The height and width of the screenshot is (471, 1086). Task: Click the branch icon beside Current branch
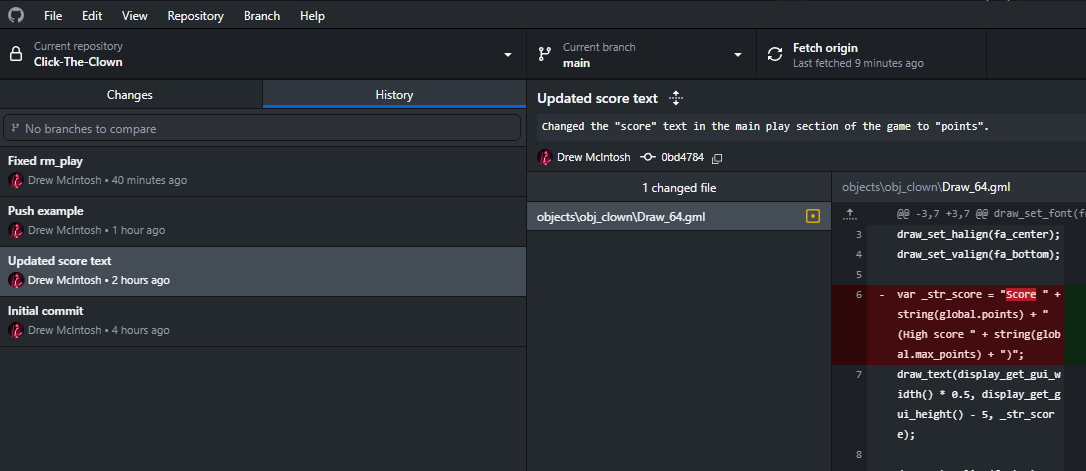click(x=545, y=54)
